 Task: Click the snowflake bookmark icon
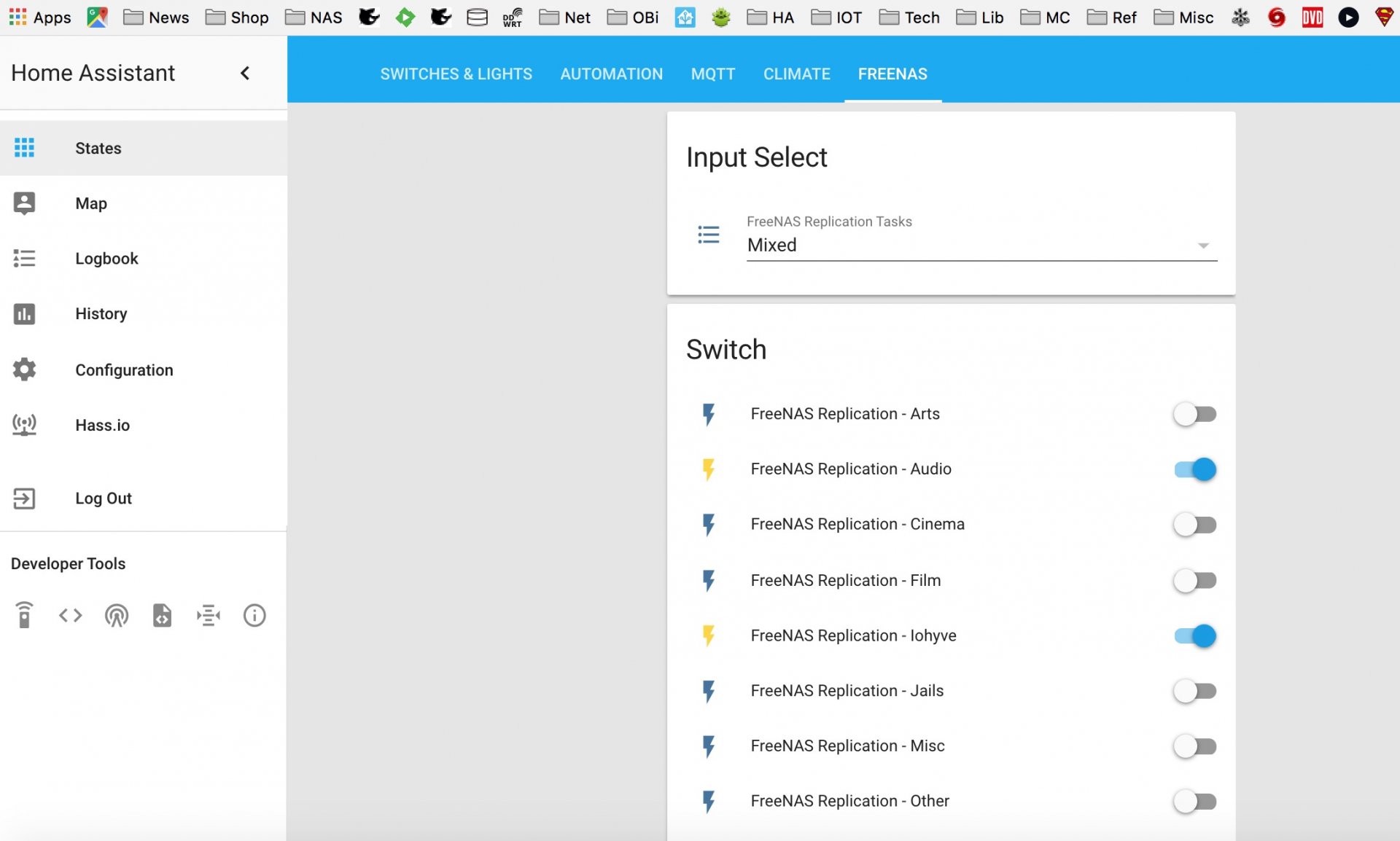pos(1240,17)
